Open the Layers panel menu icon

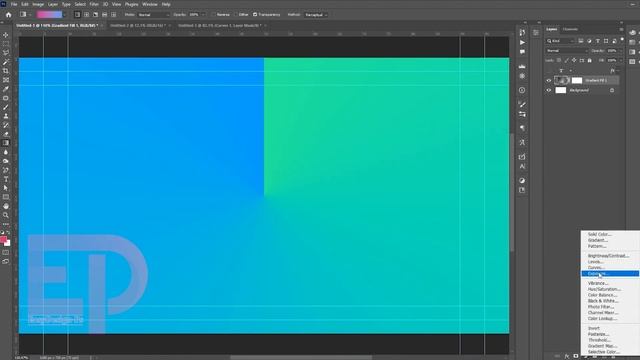(621, 29)
